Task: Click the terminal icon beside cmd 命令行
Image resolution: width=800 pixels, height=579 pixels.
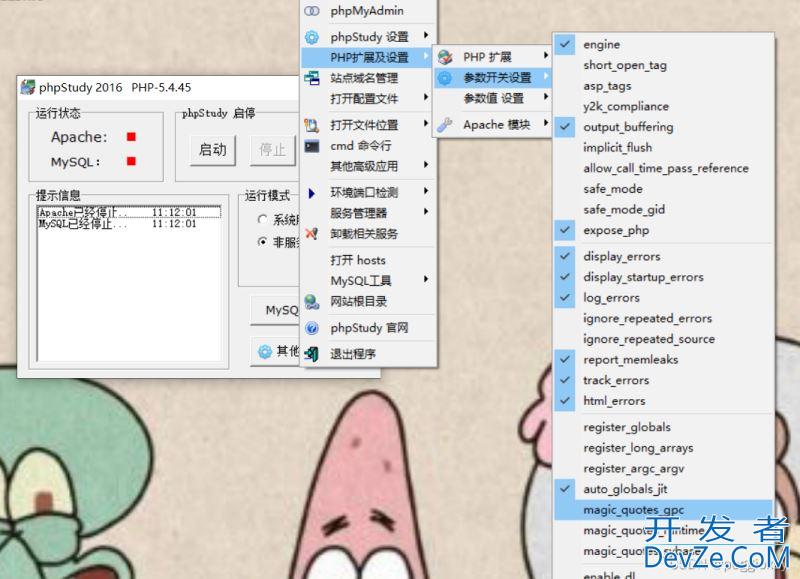Action: [x=312, y=146]
